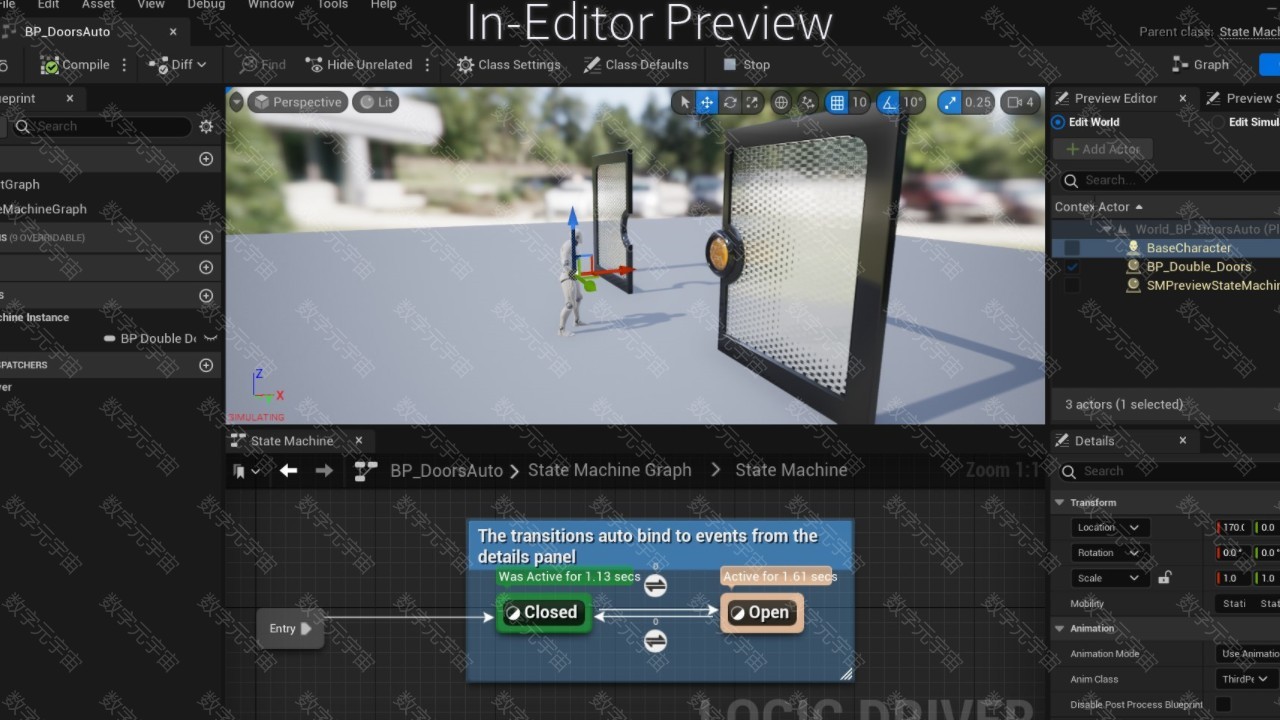Toggle grid snapping icon in the viewport
The height and width of the screenshot is (720, 1280).
coord(837,102)
